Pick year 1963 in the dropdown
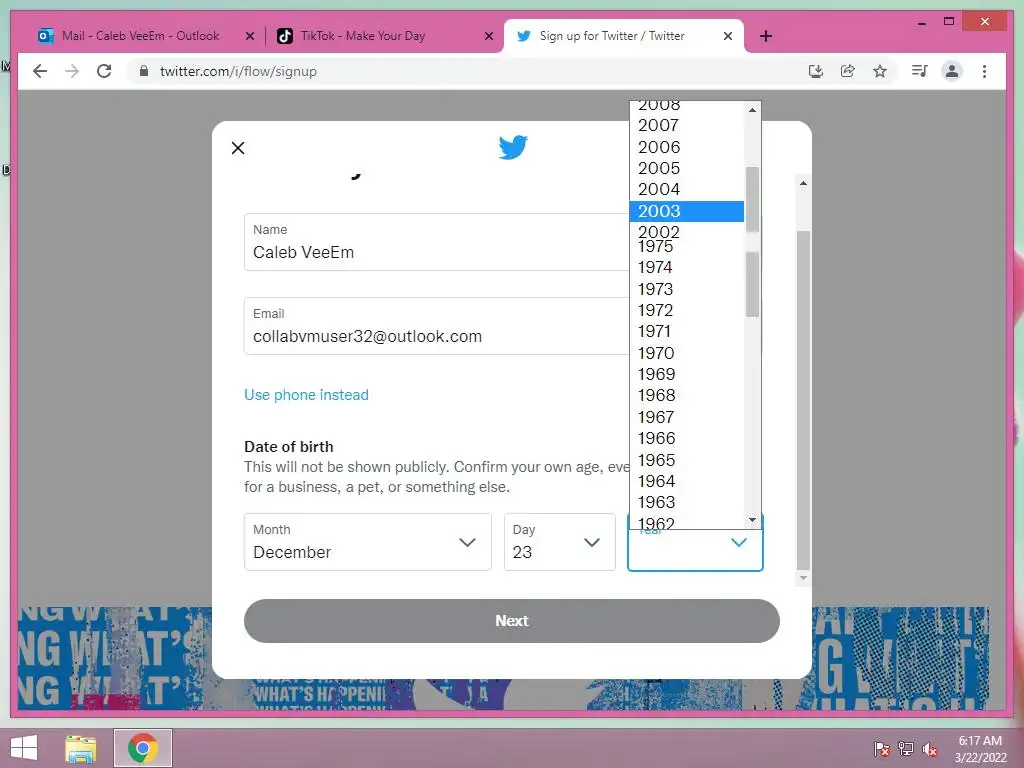 [x=687, y=502]
